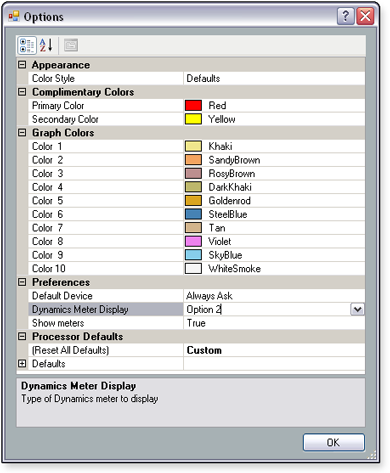Image resolution: width=390 pixels, height=473 pixels.
Task: Click the OK button
Action: click(x=334, y=442)
